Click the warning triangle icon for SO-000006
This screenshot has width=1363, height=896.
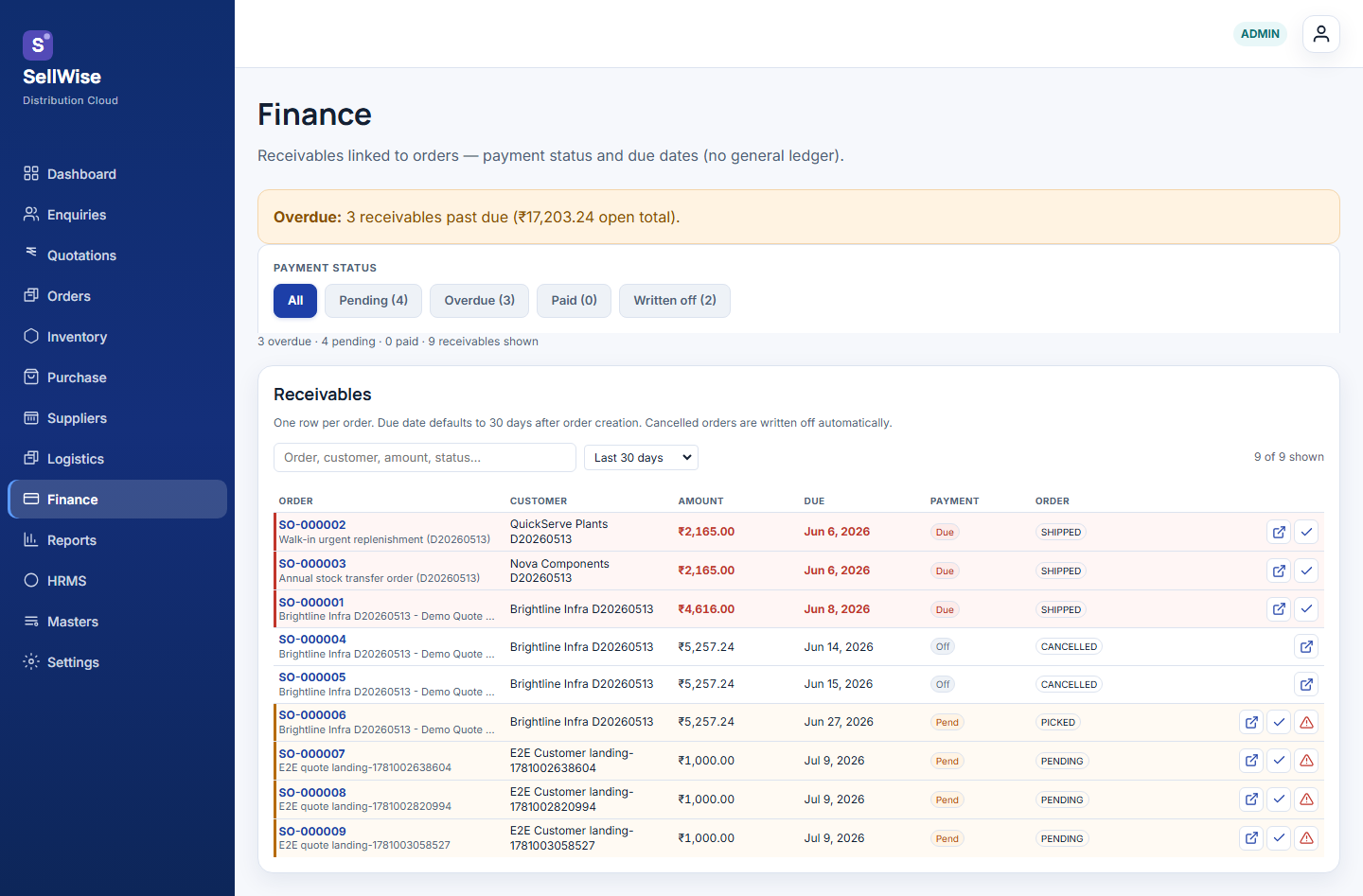click(1306, 722)
